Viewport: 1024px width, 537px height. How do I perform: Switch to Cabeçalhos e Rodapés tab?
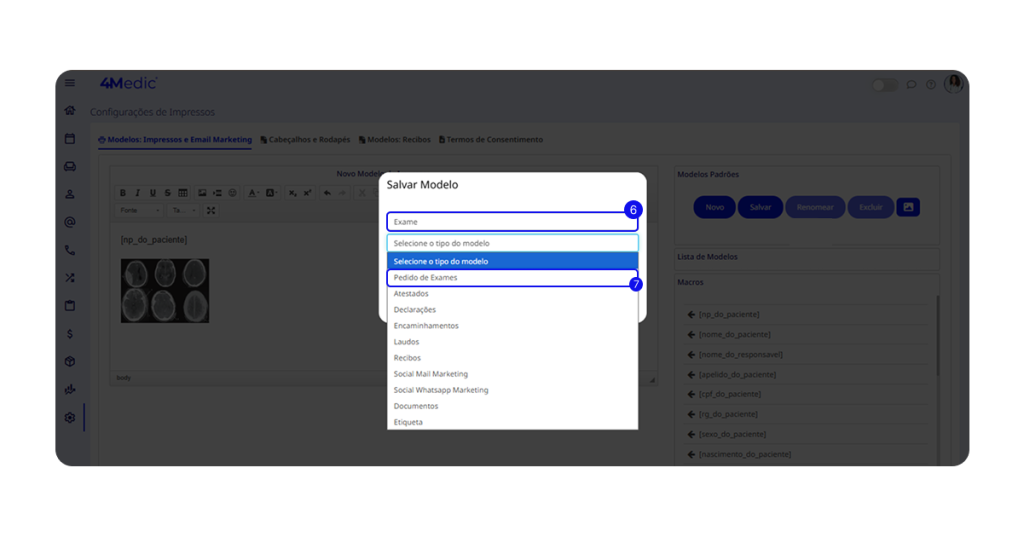(x=305, y=140)
